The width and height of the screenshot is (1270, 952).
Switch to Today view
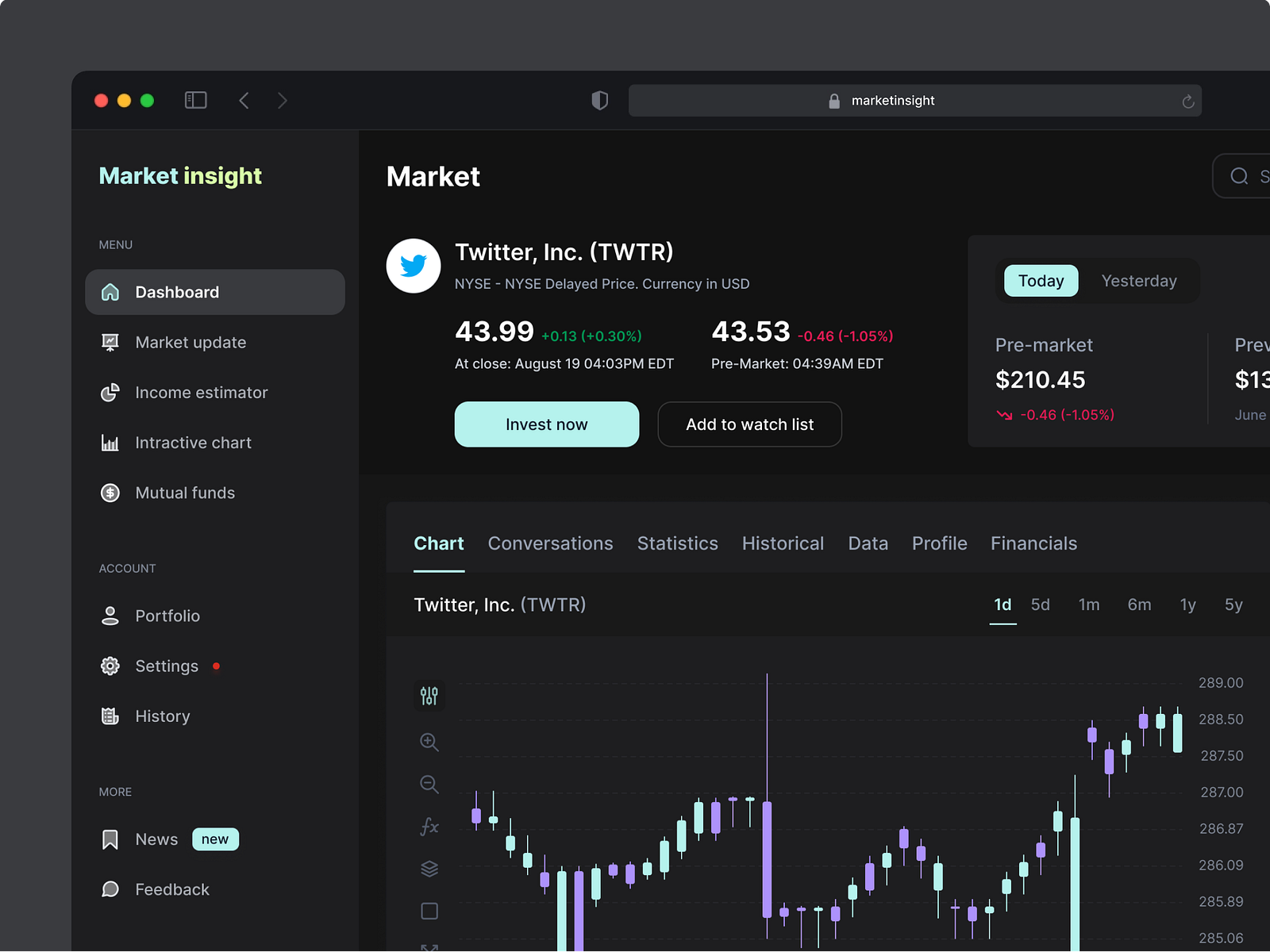pos(1041,281)
